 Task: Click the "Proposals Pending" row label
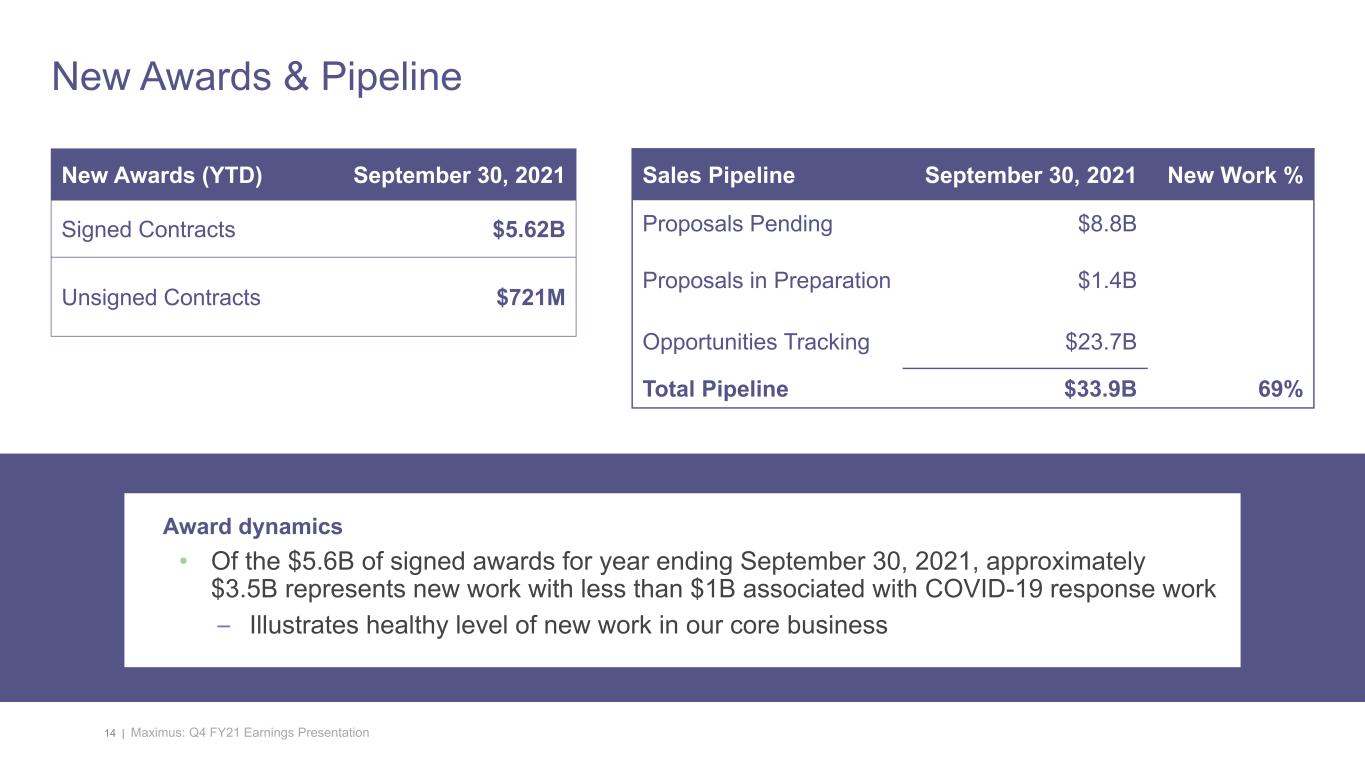click(x=737, y=223)
